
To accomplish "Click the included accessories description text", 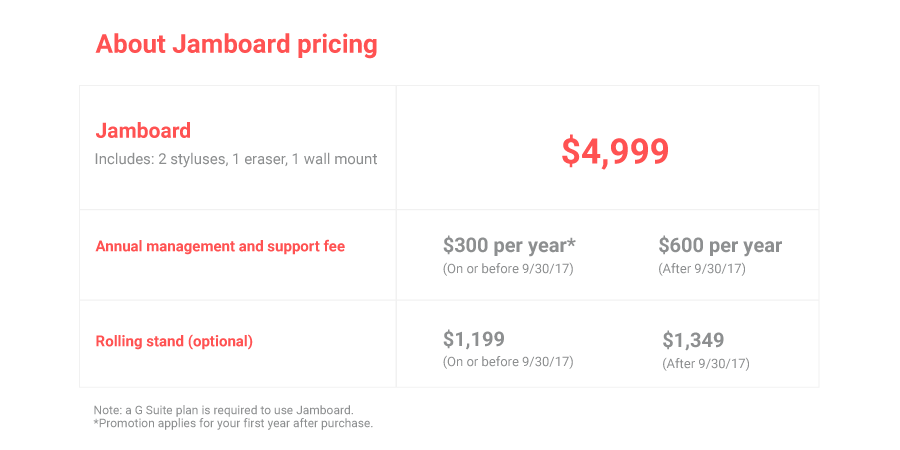I will (x=236, y=159).
